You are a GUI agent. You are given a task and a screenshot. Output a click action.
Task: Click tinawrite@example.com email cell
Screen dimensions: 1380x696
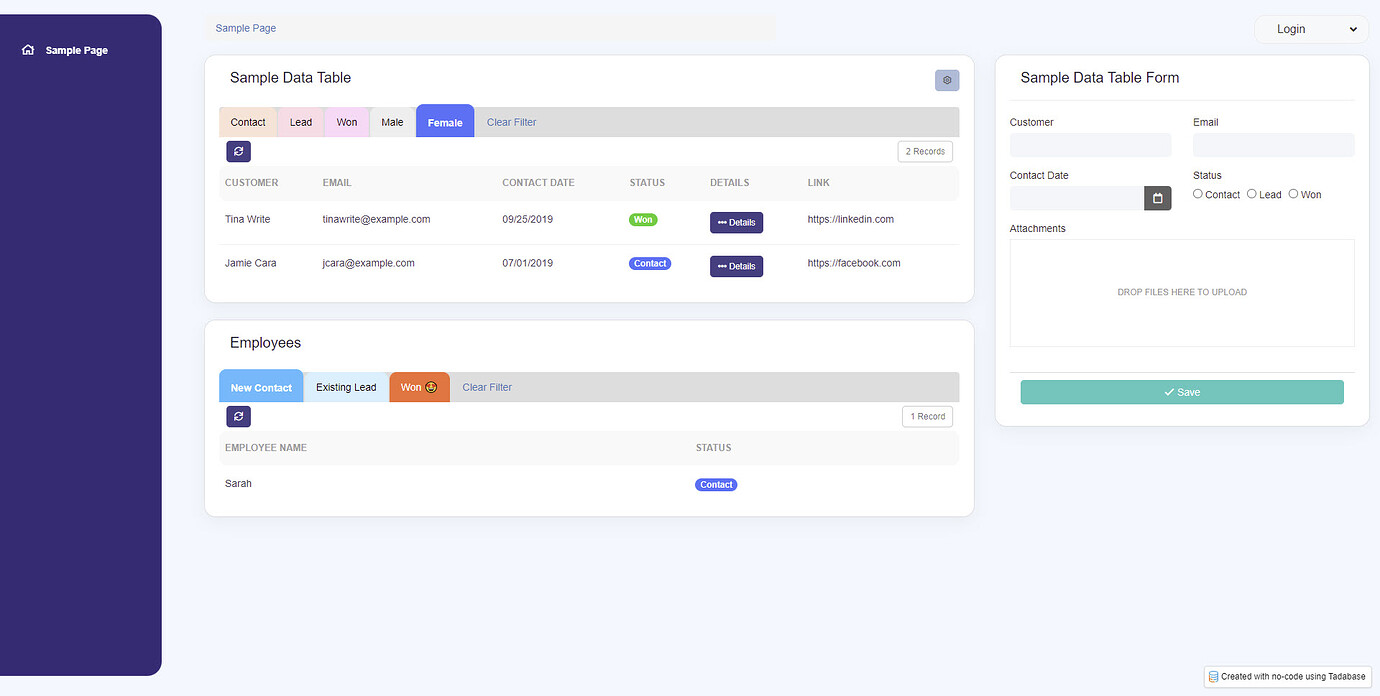[376, 219]
